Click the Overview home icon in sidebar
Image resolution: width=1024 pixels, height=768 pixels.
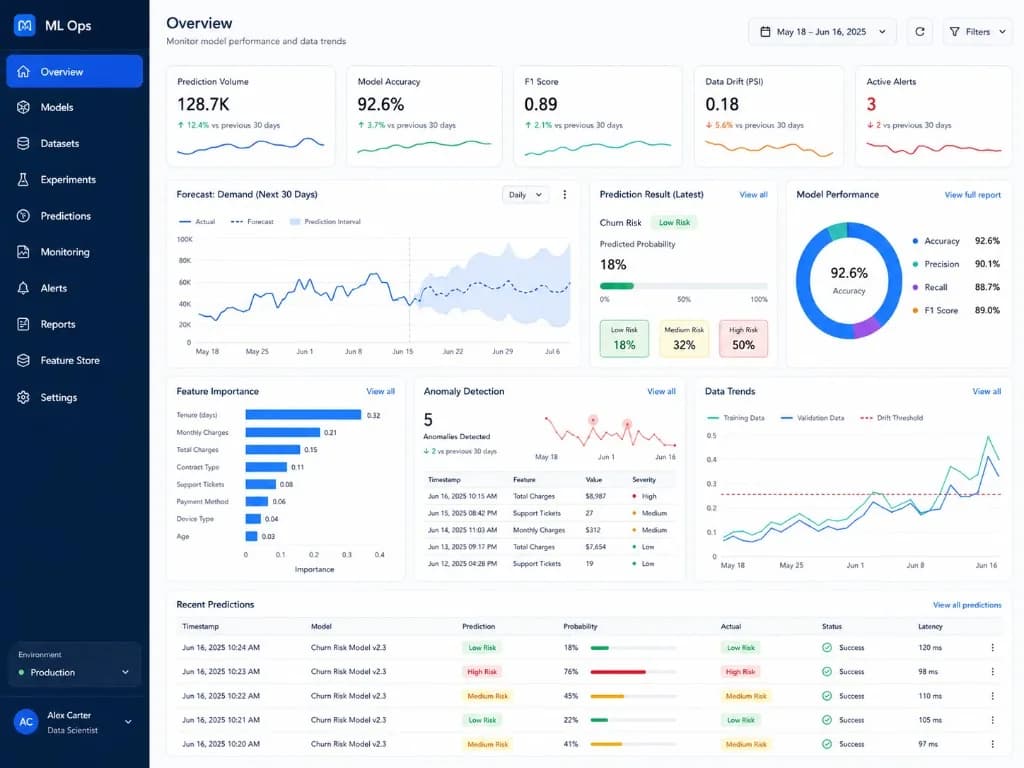24,71
